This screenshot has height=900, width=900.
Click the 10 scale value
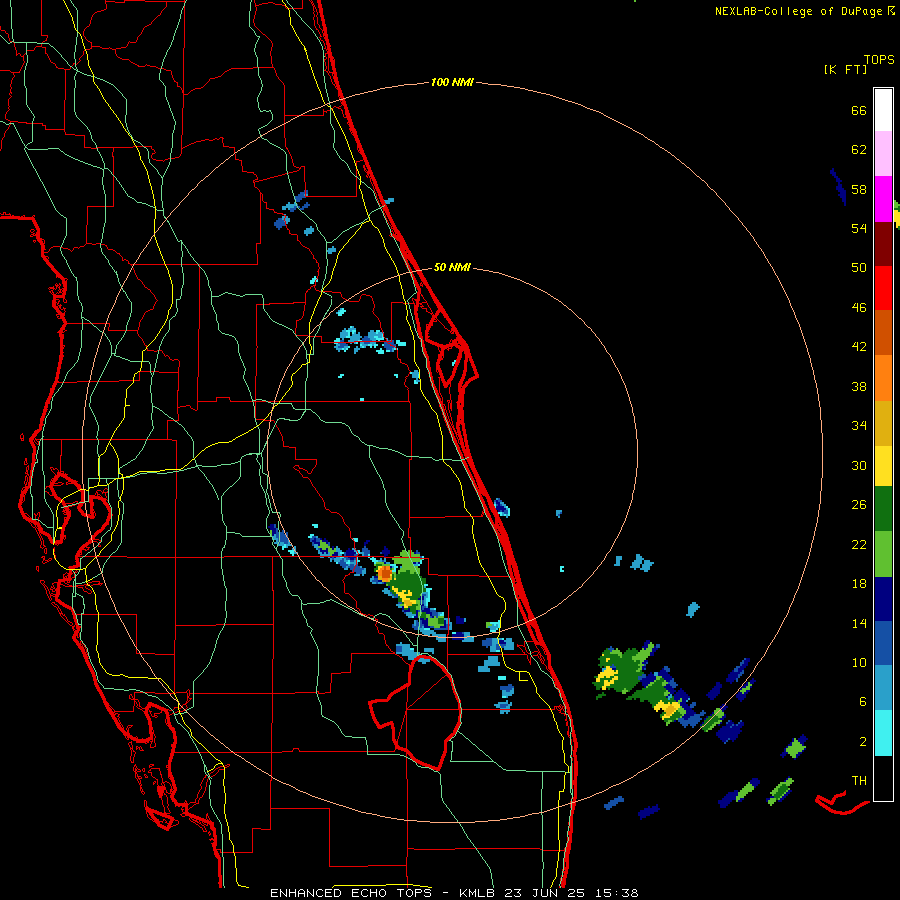pyautogui.click(x=859, y=662)
